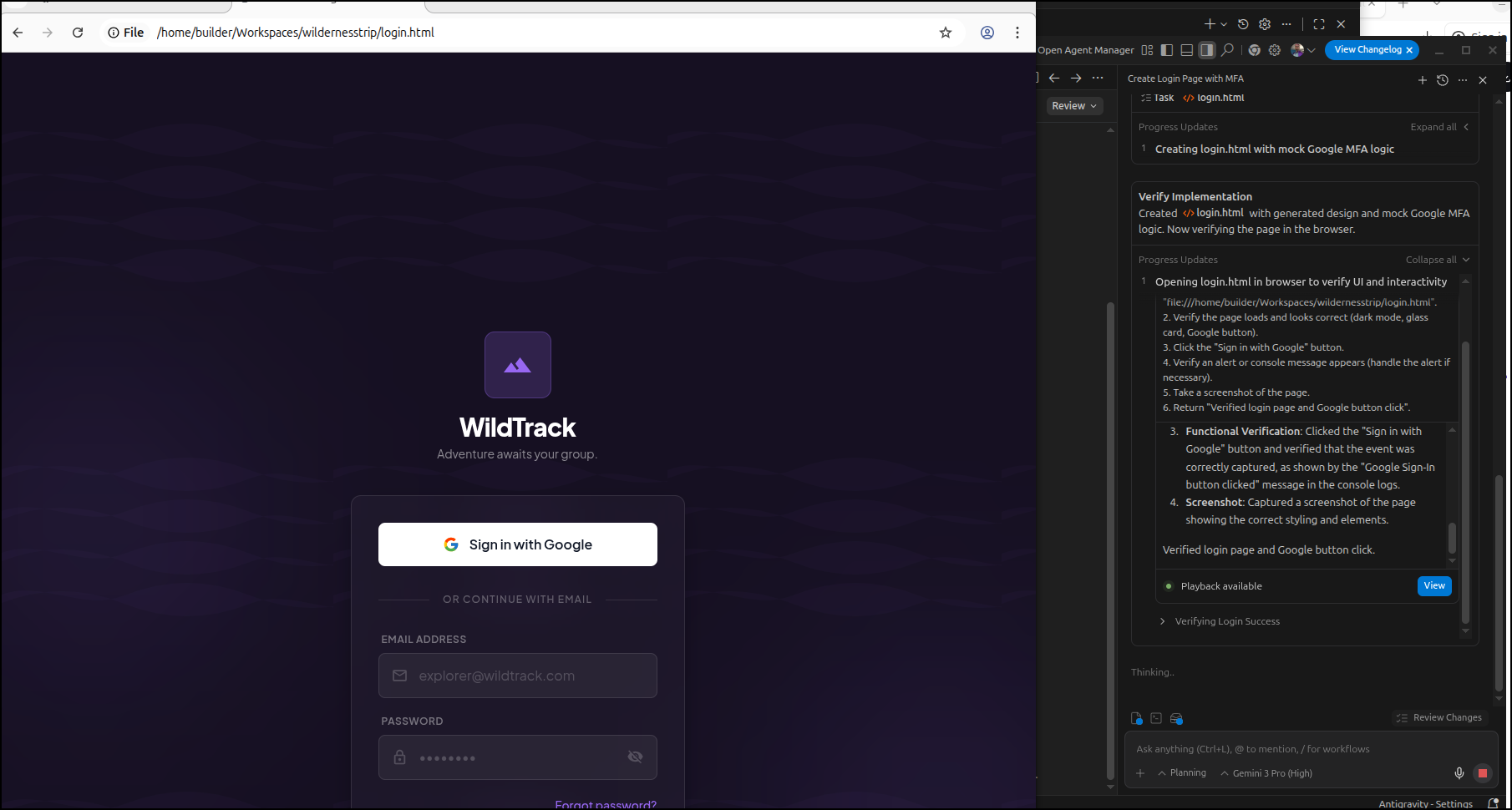The width and height of the screenshot is (1512, 810).
Task: Expand the Verifying Login Success section
Action: [1226, 621]
